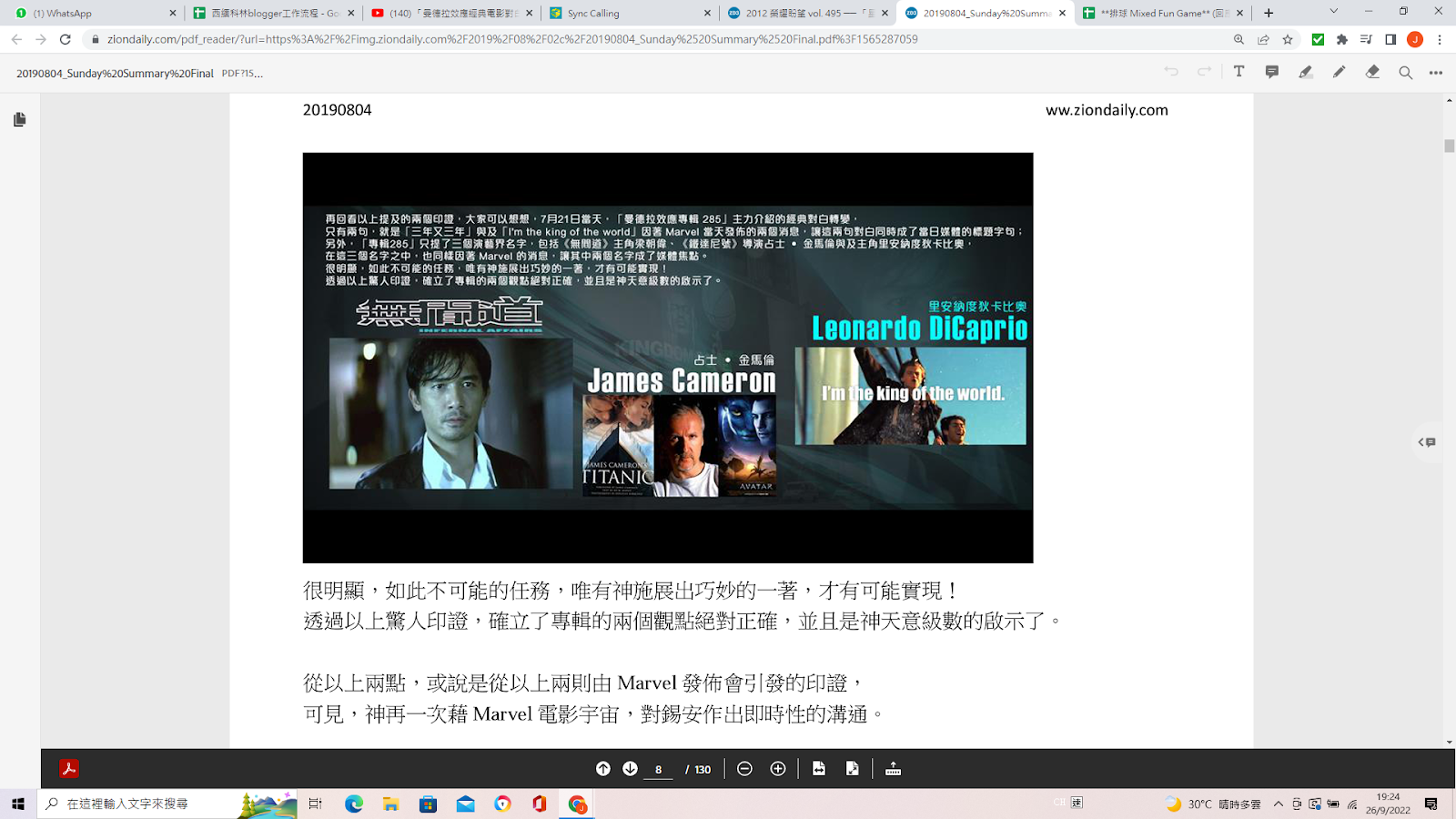Show hidden system tray icons
Screen dimensions: 1456x819
click(1279, 804)
